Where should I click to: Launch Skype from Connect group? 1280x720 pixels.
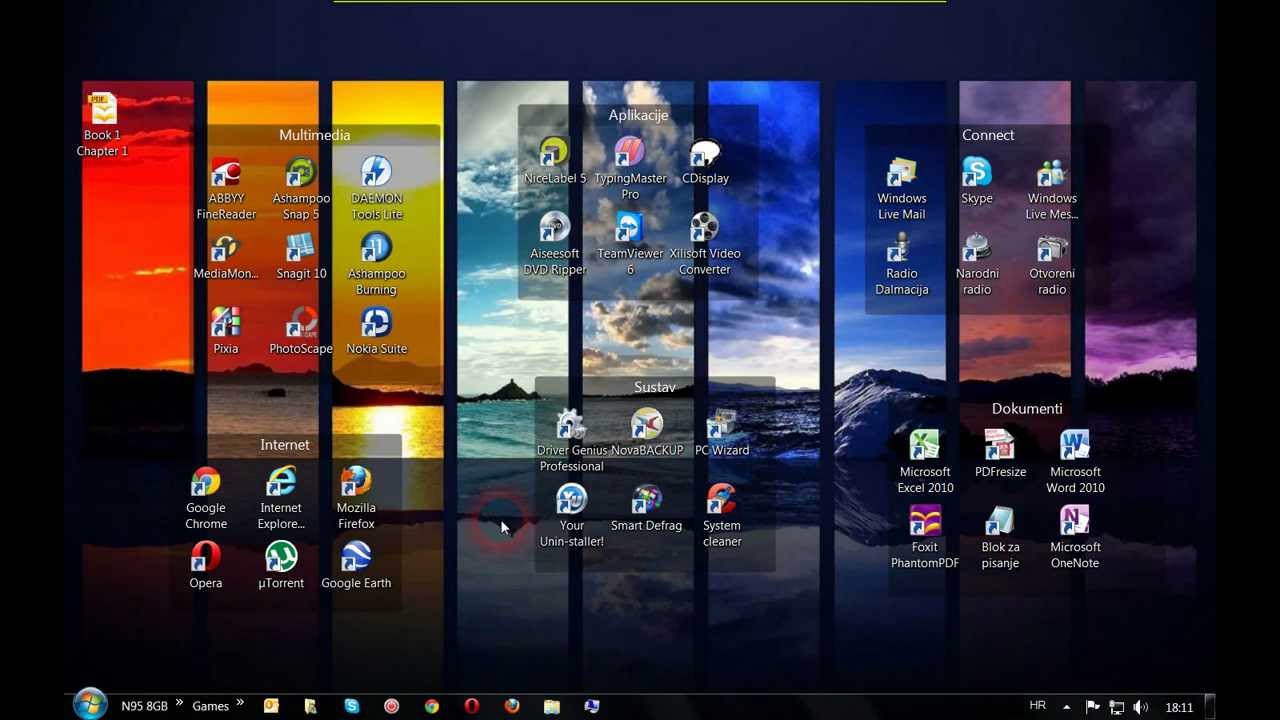click(x=977, y=181)
